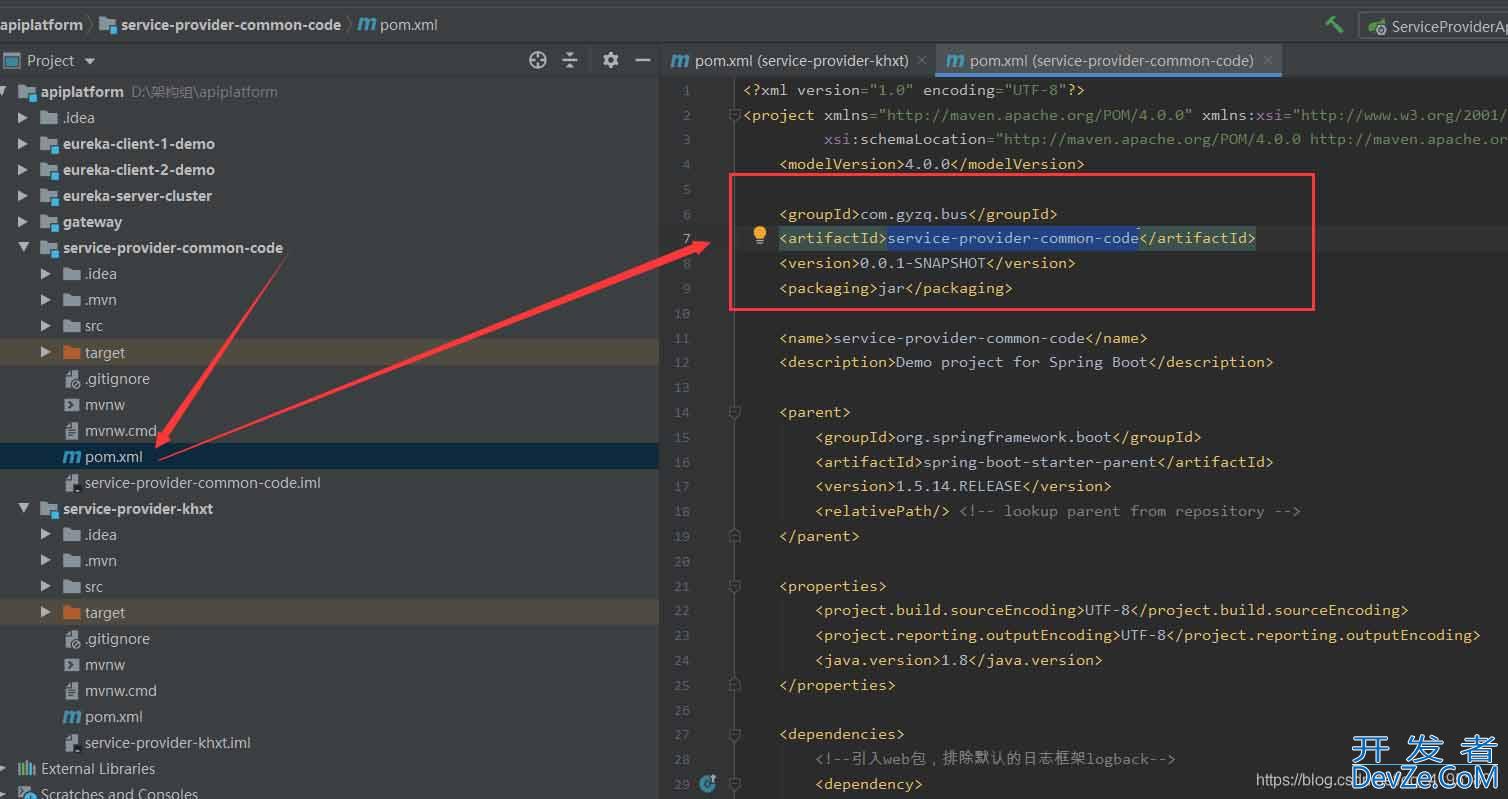Screen dimensions: 1508x799
Task: Select service-provider-khxt.iml file in tree
Action: 167,743
